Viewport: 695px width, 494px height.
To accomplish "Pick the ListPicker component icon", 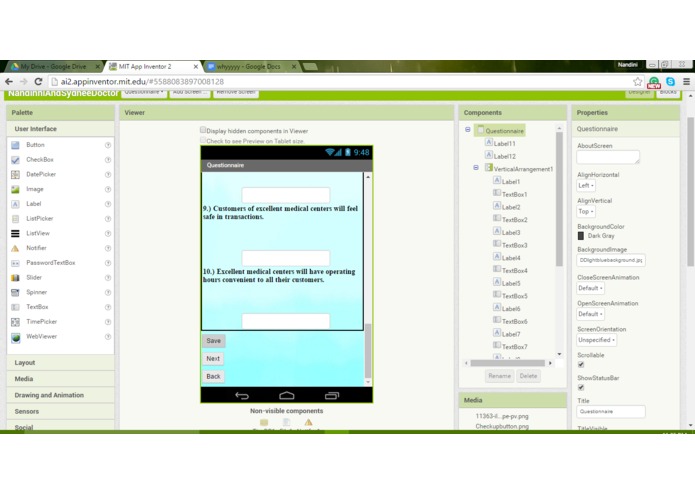I will [x=15, y=219].
